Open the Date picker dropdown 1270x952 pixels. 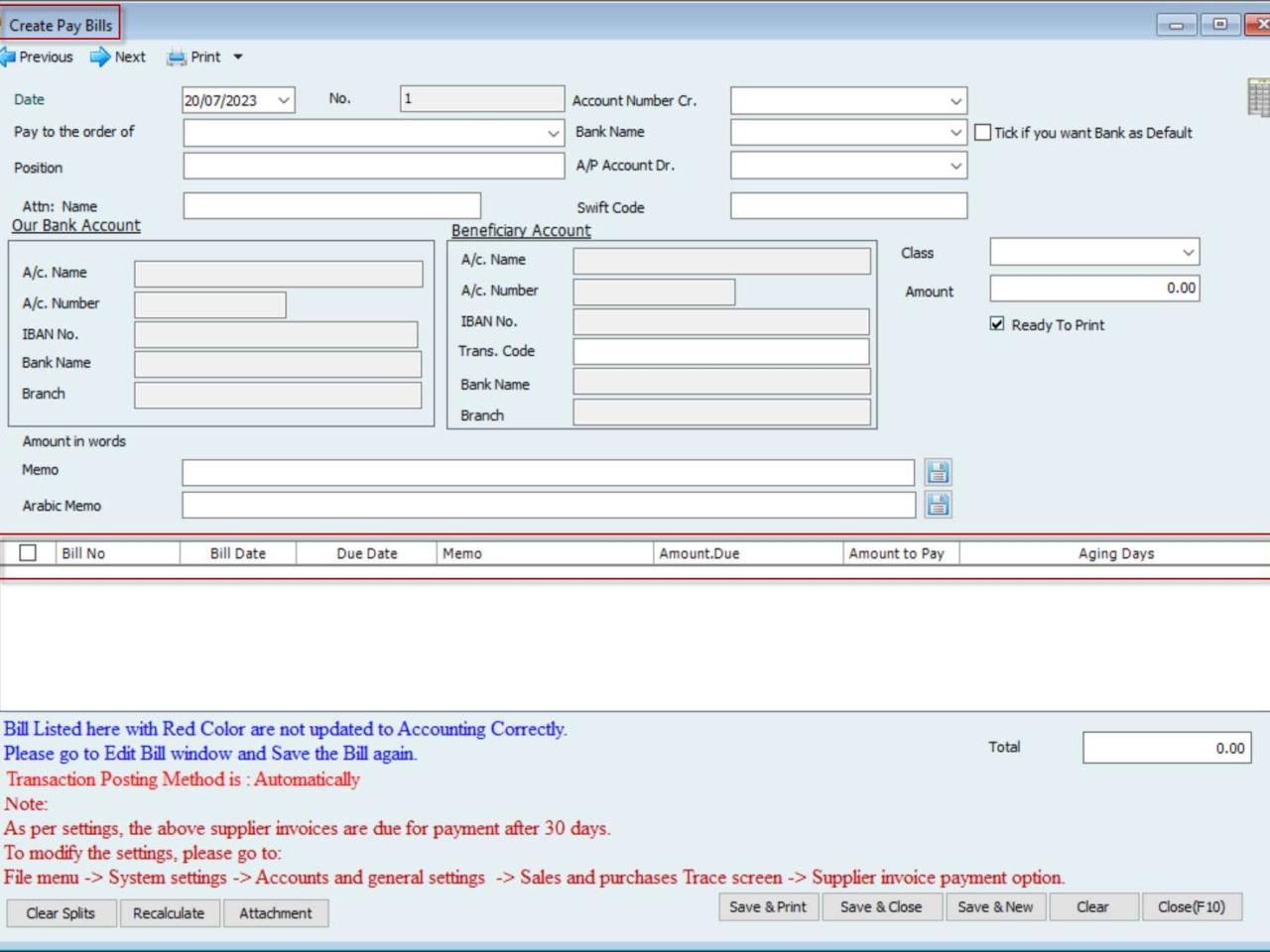tap(284, 100)
